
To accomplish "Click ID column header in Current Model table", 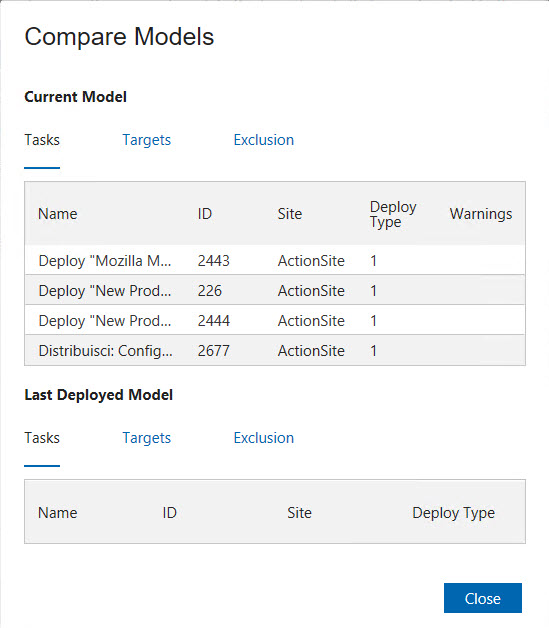I will tap(205, 214).
